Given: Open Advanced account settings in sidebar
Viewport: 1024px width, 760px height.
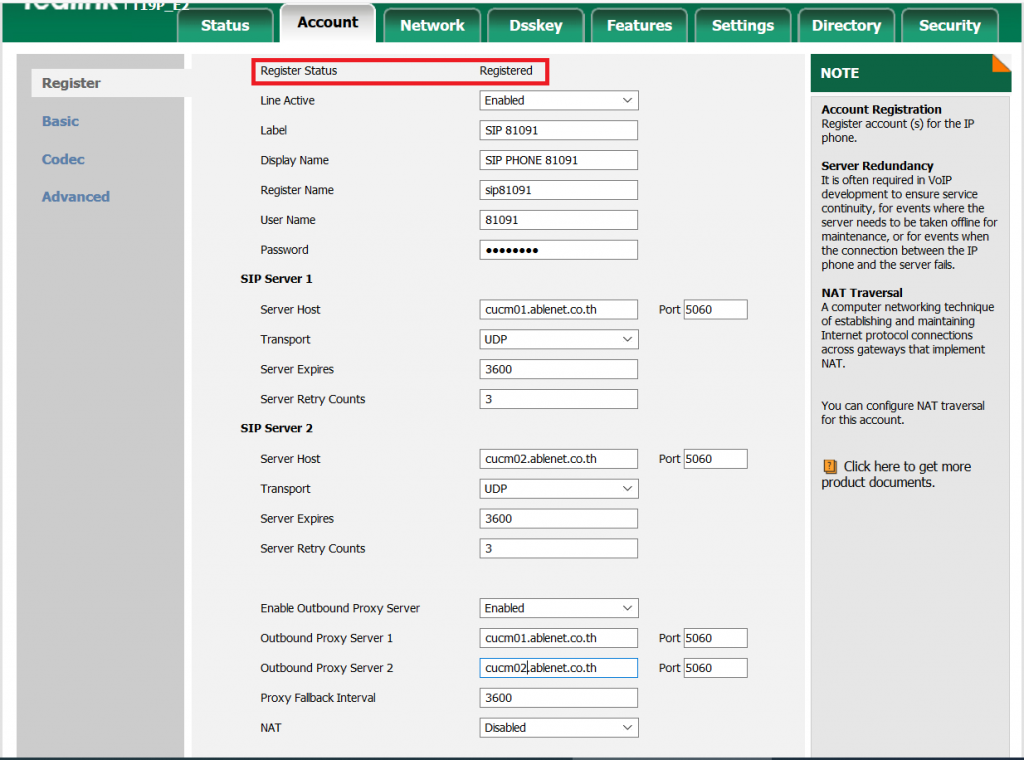Looking at the screenshot, I should (76, 197).
